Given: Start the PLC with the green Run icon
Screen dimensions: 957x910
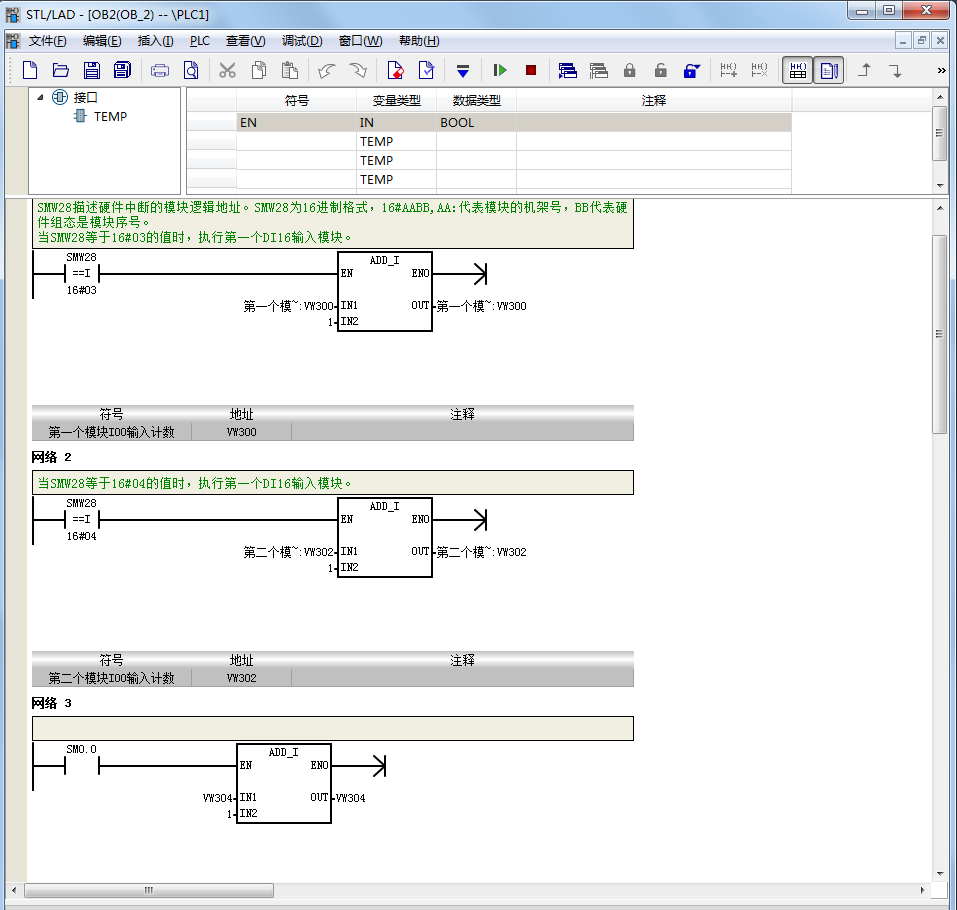Looking at the screenshot, I should pos(500,70).
